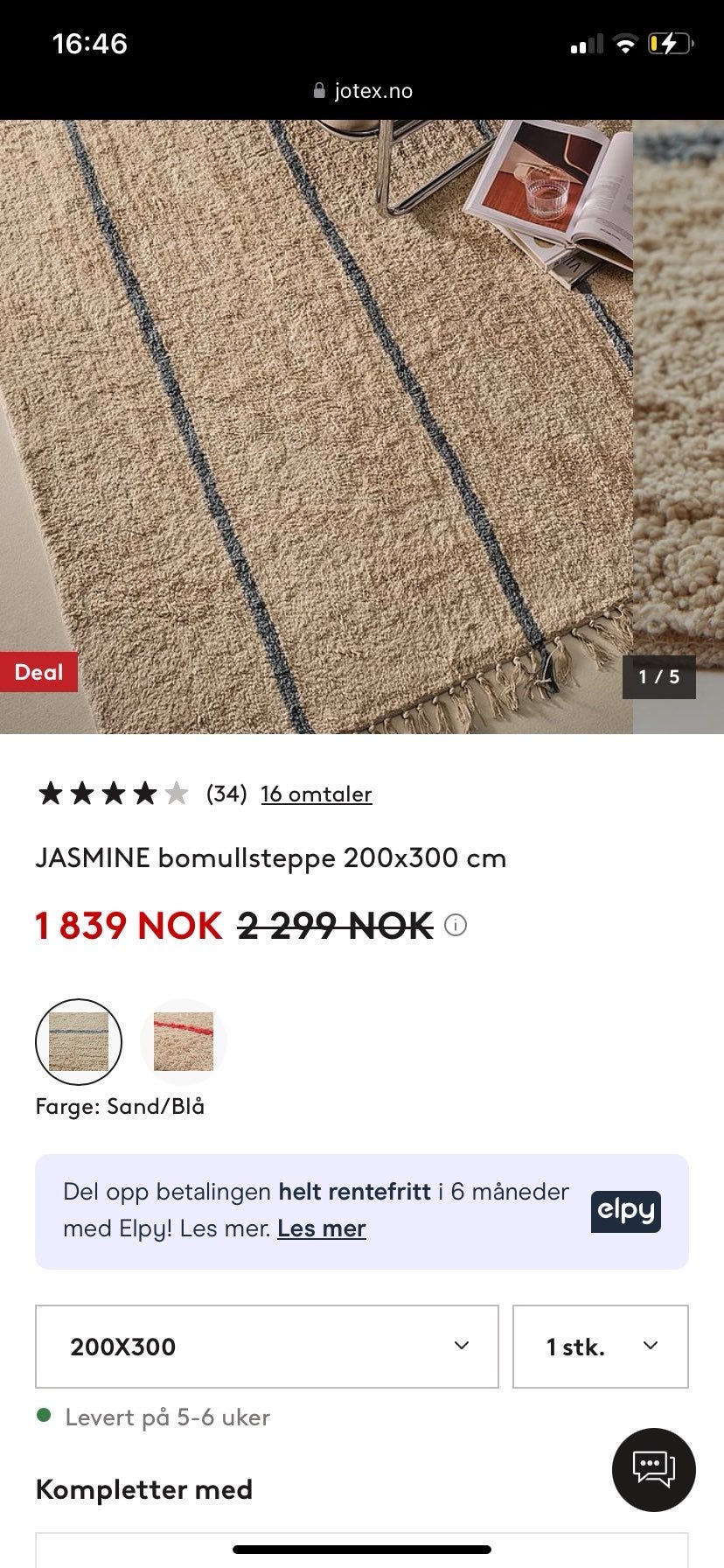The image size is (724, 1568).
Task: Open the 1 stk. quantity dropdown
Action: click(x=601, y=1347)
